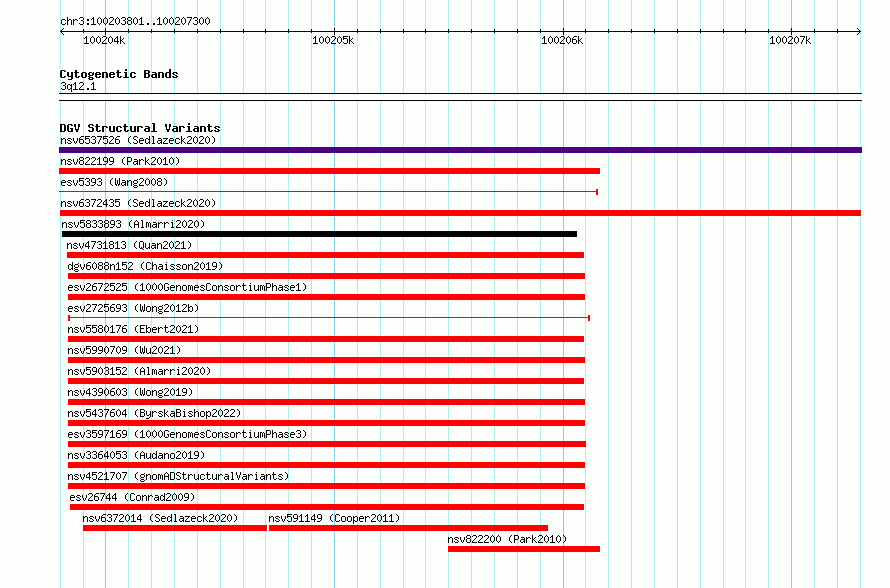Viewport: 890px width, 588px height.
Task: Select the red nsv5903152 variant bar
Action: 326,381
